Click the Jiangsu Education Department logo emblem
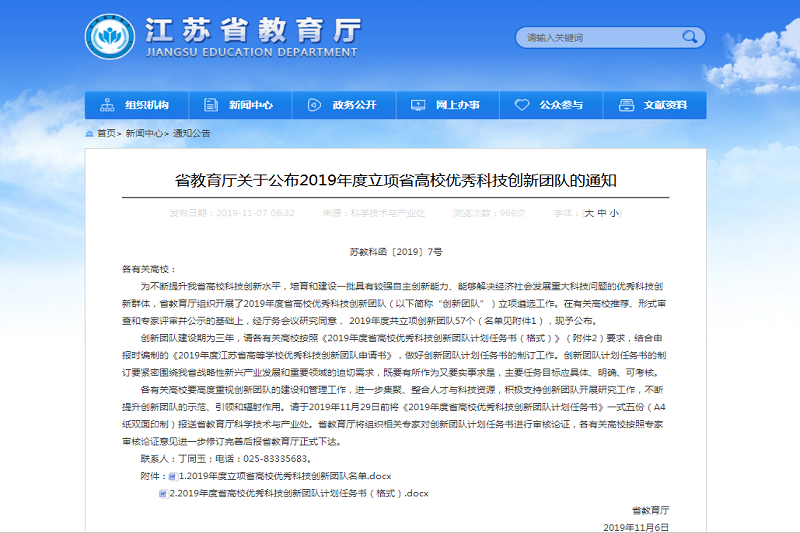Viewport: 800px width, 533px height. click(x=110, y=38)
